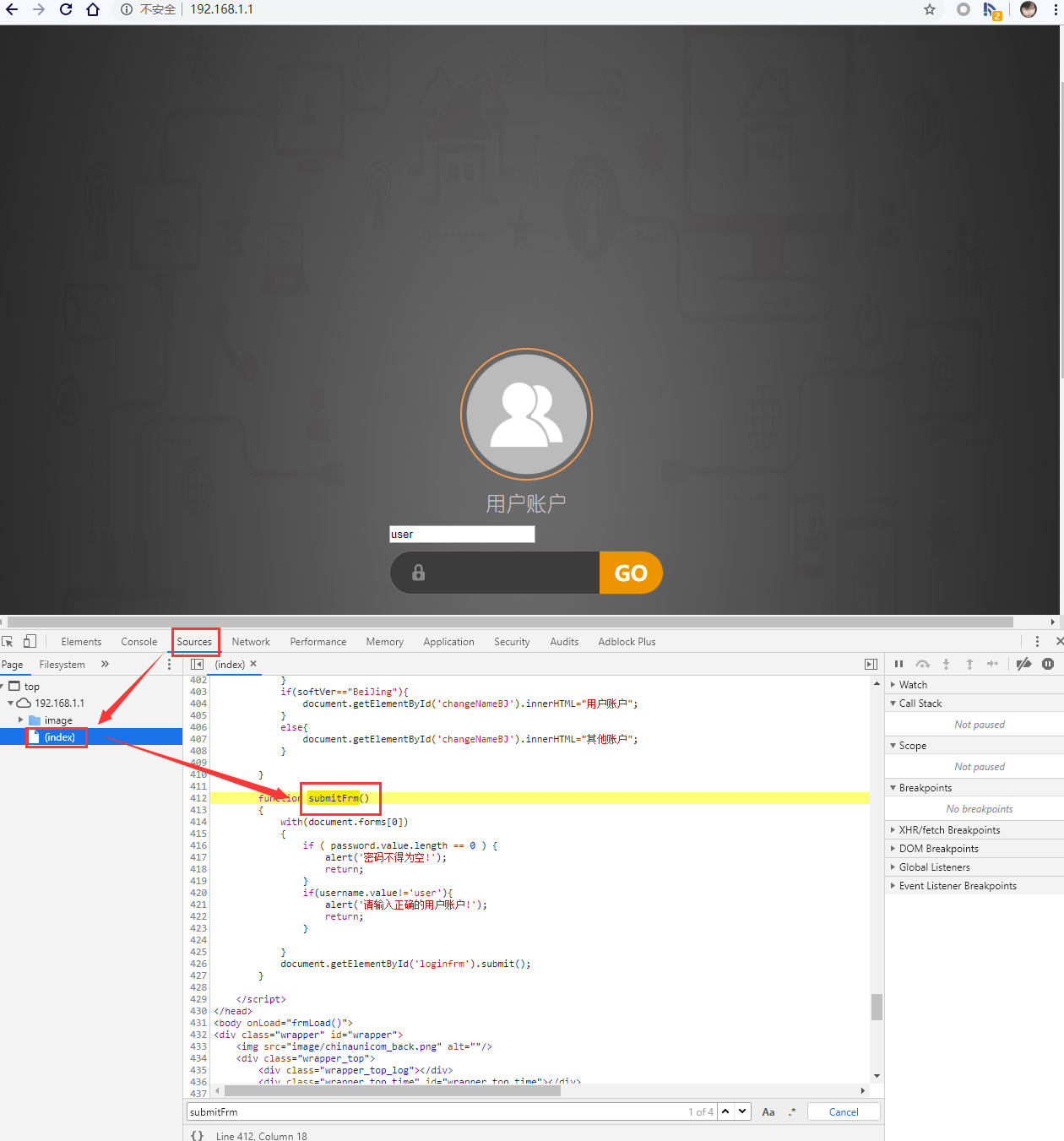Viewport: 1064px width, 1141px height.
Task: Hide the debugger sidebar pane
Action: coord(871,665)
